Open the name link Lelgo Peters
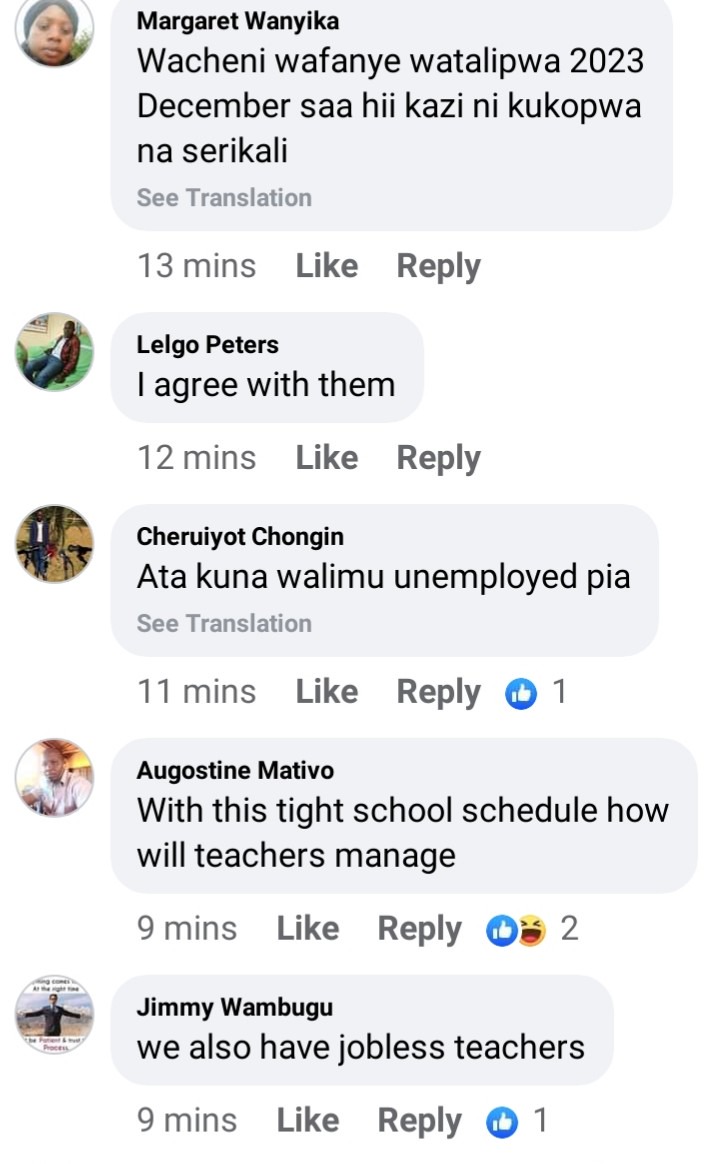This screenshot has width=718, height=1164. click(x=208, y=345)
